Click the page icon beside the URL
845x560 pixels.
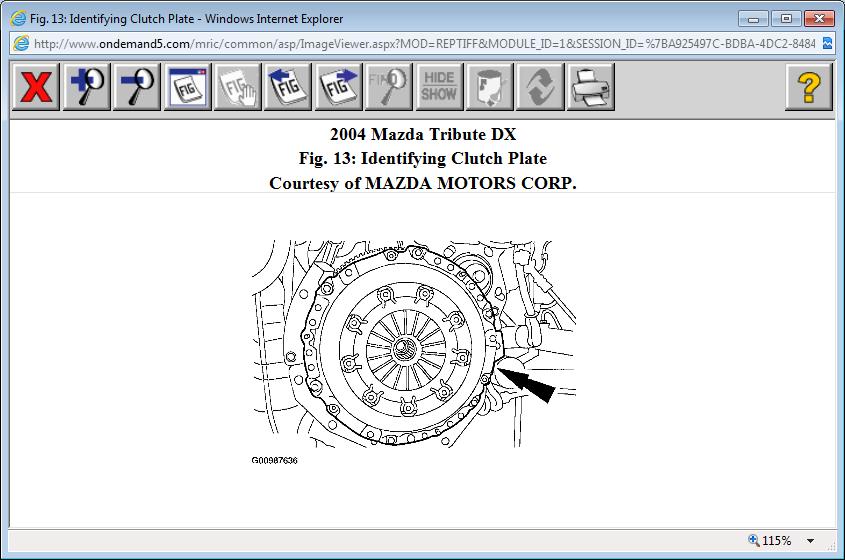tap(21, 44)
